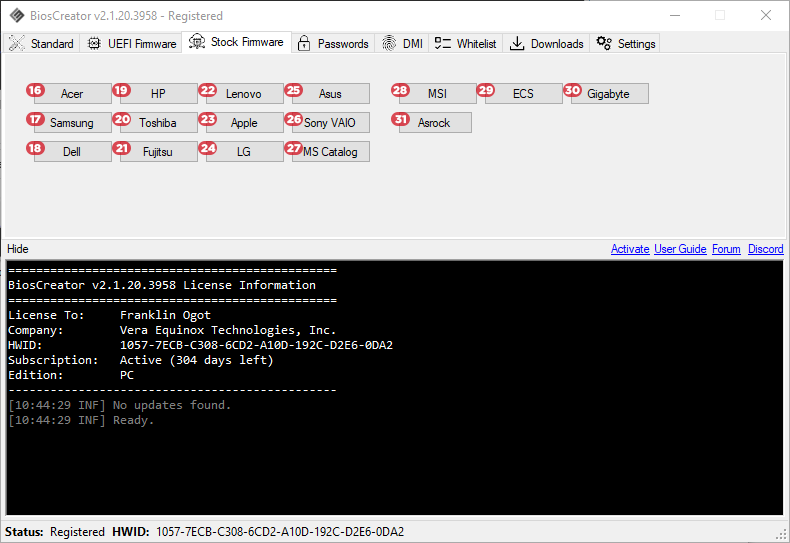
Task: Close the BiosCreator window
Action: tap(766, 16)
